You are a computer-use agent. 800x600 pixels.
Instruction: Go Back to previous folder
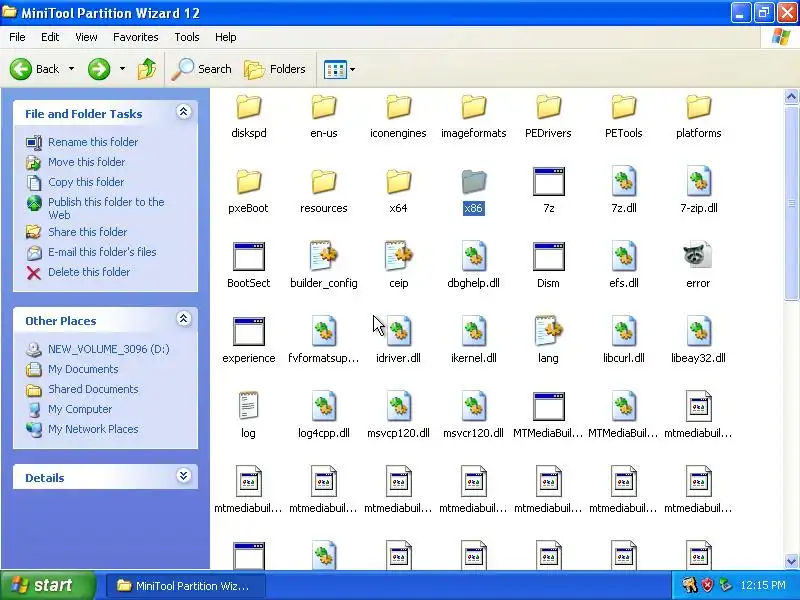[x=35, y=69]
